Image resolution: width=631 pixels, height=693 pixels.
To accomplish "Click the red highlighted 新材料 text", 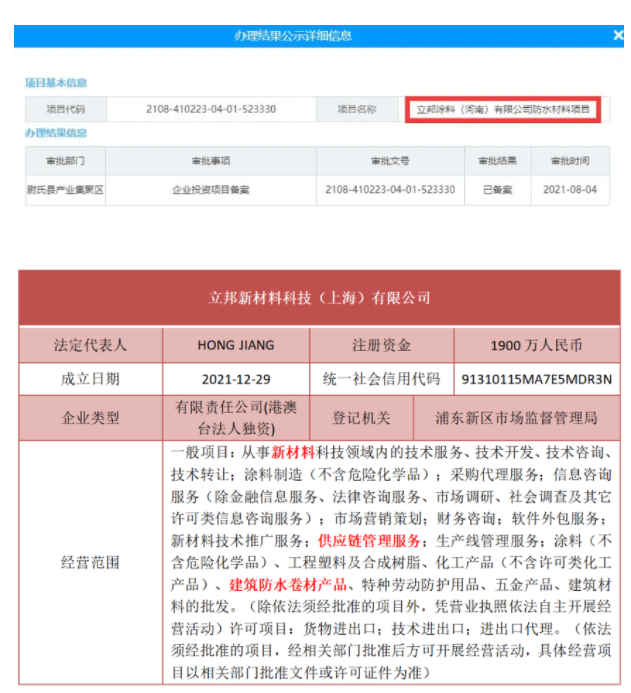I will coord(293,452).
